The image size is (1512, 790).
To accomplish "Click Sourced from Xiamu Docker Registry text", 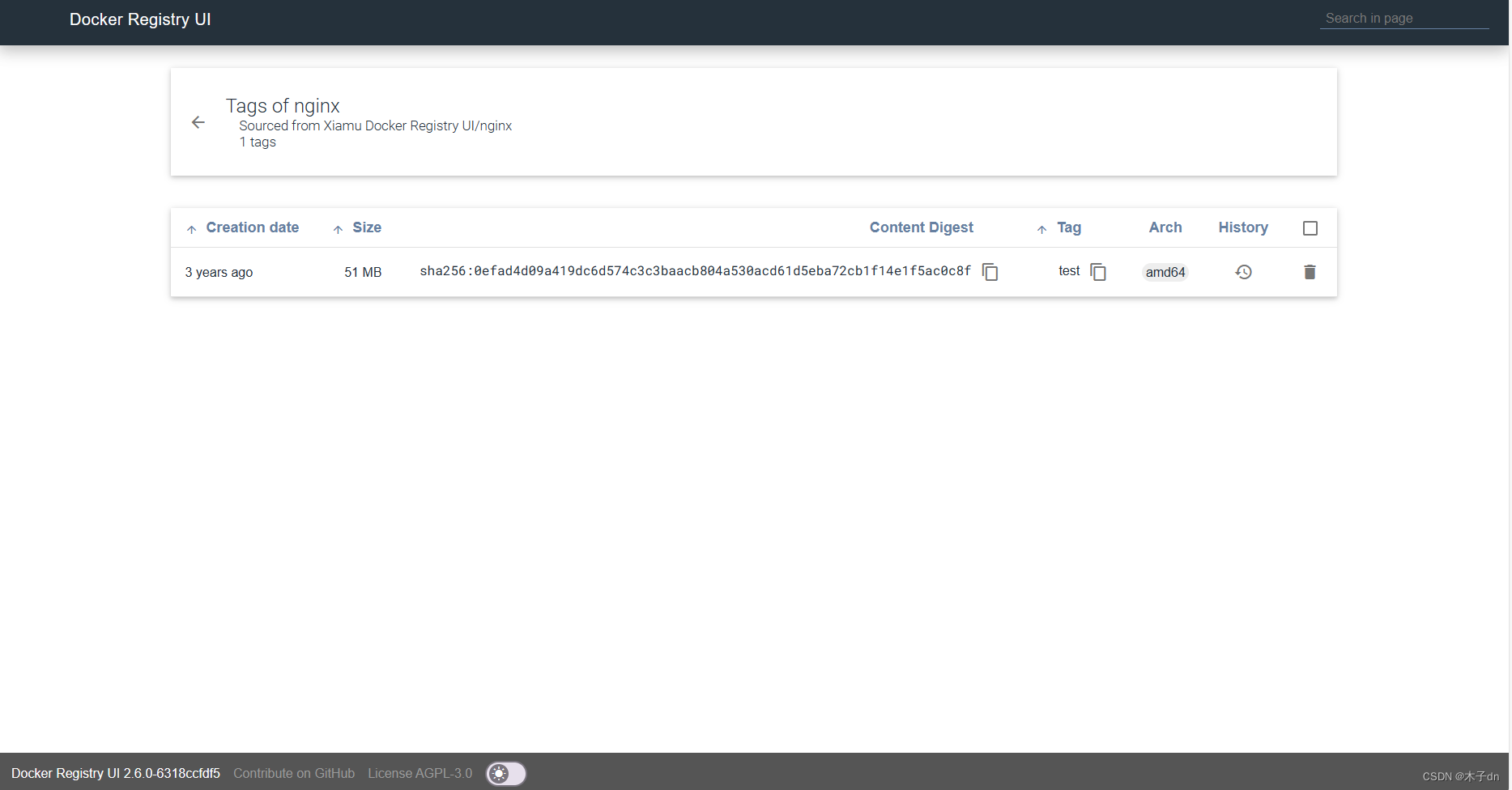I will 376,125.
